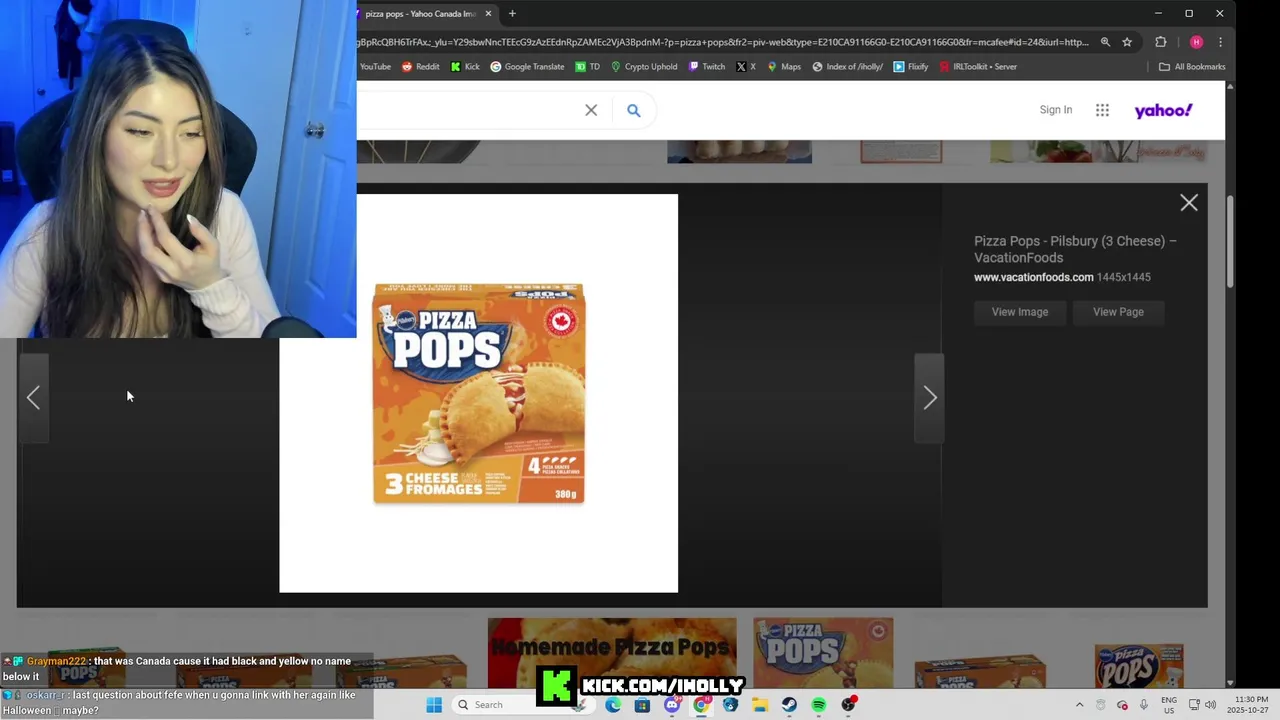Open the volume control in tray
The image size is (1280, 720).
(x=1211, y=705)
